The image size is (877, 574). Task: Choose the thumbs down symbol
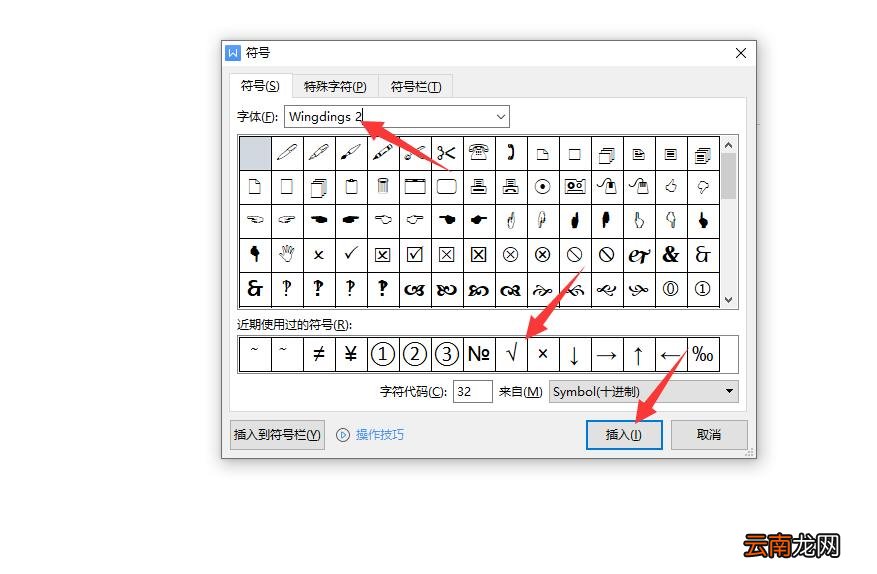pyautogui.click(x=703, y=186)
